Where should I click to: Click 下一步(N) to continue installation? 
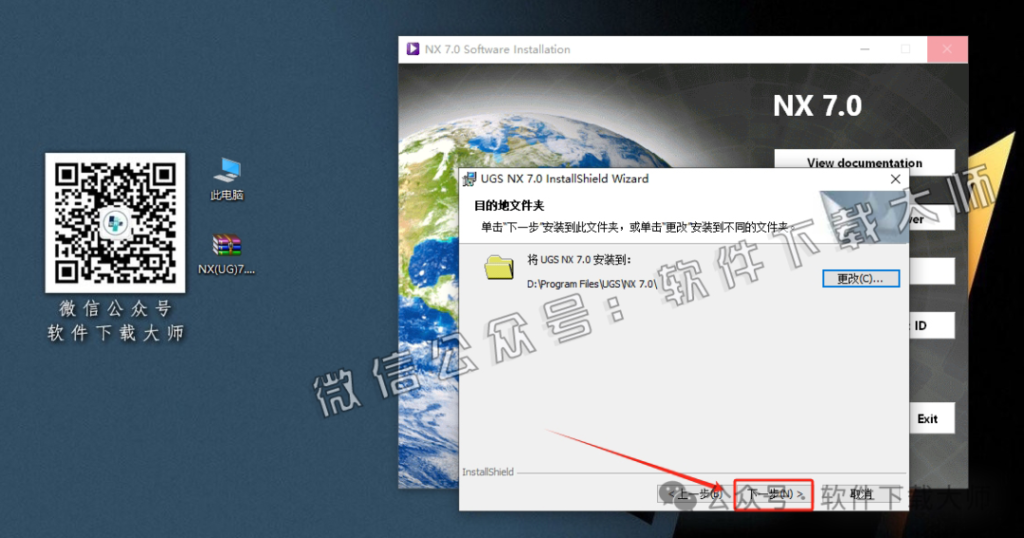pyautogui.click(x=774, y=494)
